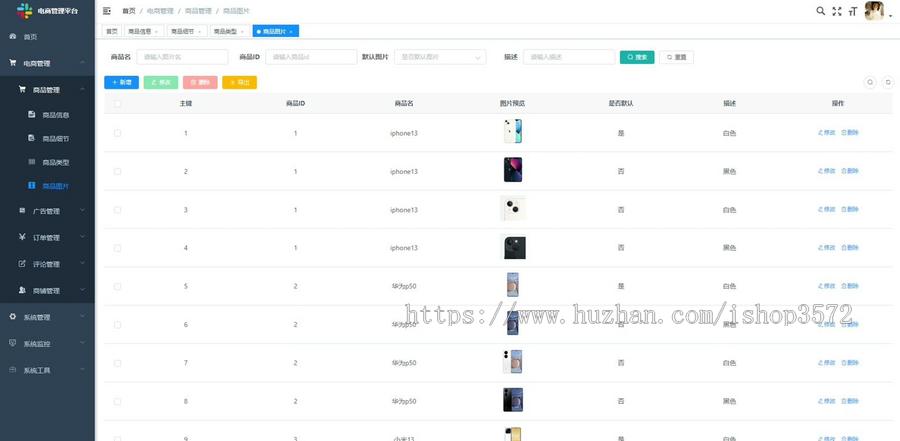Close the 商品细节 tab with its x

coord(199,32)
